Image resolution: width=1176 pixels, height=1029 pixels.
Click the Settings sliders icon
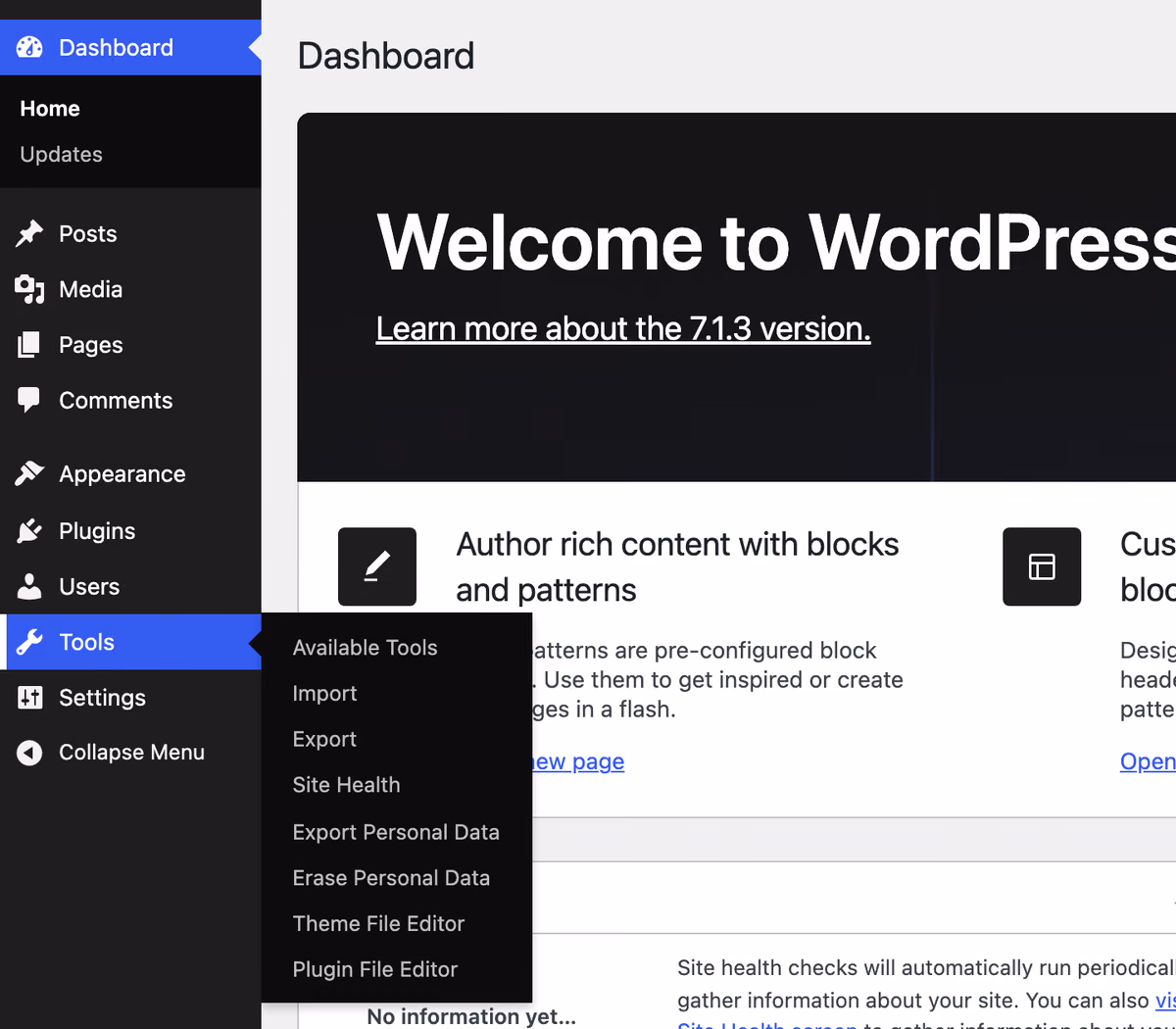click(29, 698)
